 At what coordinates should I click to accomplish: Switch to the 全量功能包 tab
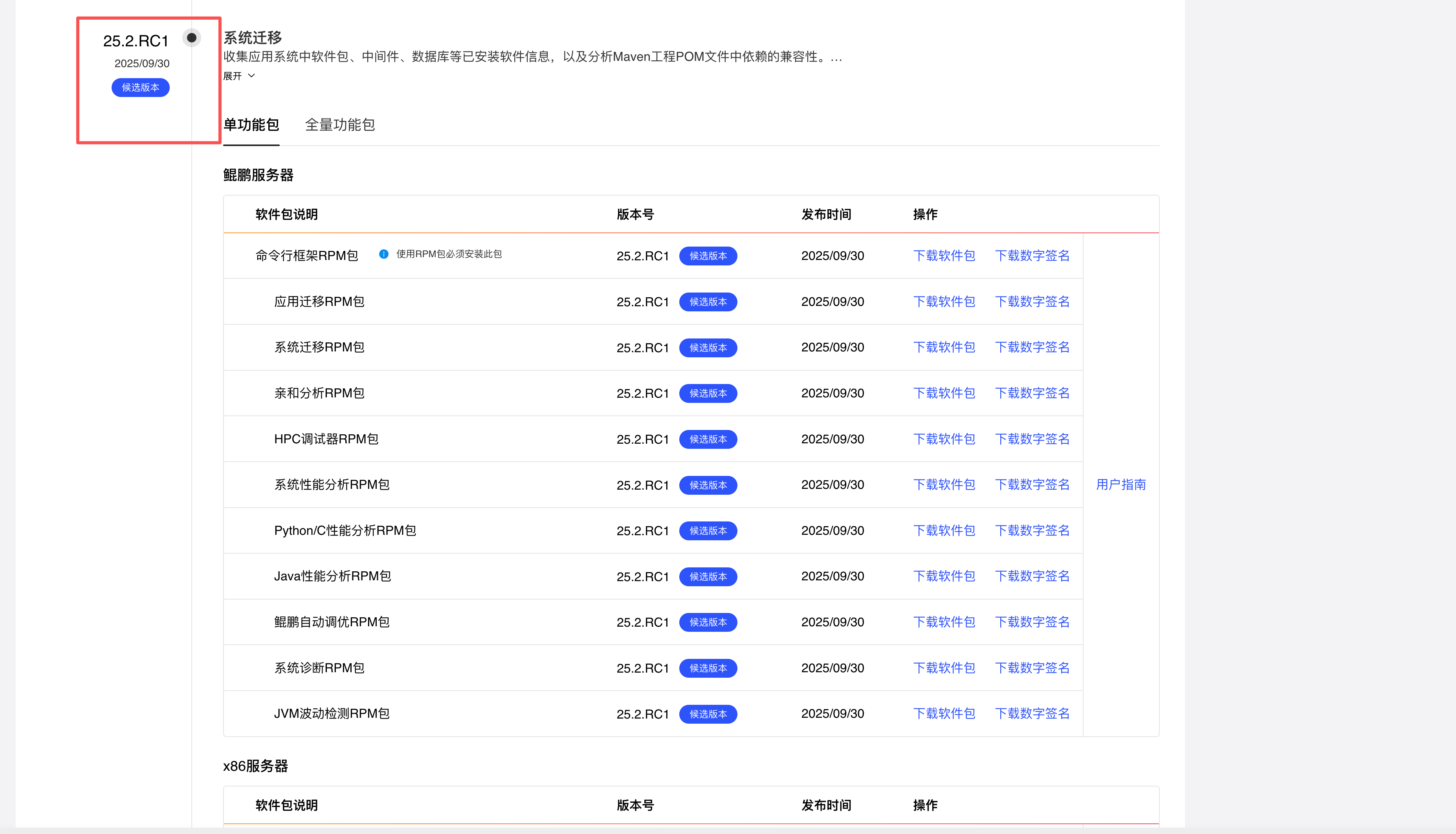coord(340,125)
